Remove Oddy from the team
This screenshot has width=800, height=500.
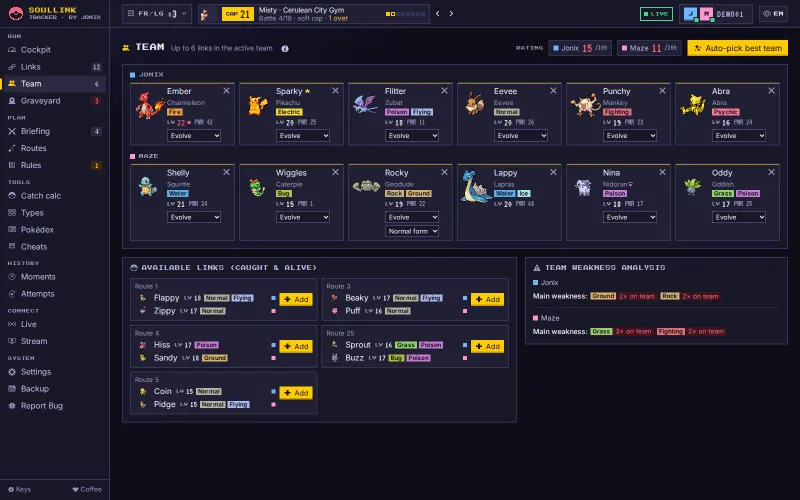point(771,172)
